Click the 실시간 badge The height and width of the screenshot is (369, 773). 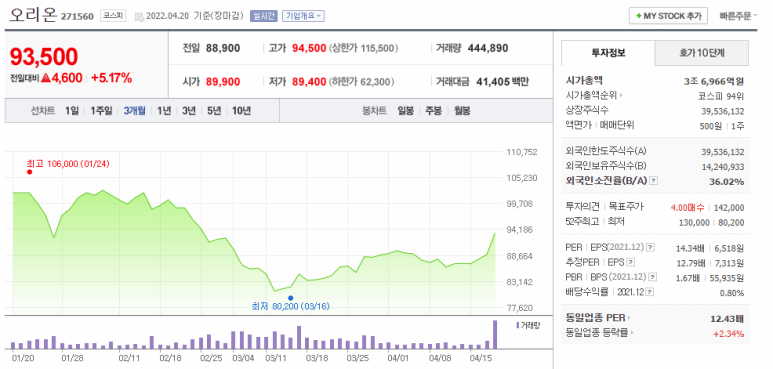coord(263,16)
